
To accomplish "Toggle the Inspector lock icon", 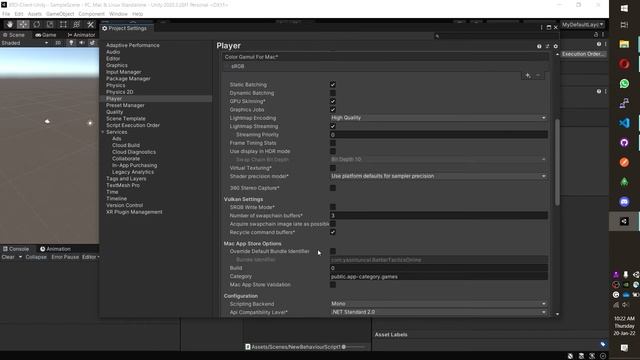I will pyautogui.click(x=596, y=35).
